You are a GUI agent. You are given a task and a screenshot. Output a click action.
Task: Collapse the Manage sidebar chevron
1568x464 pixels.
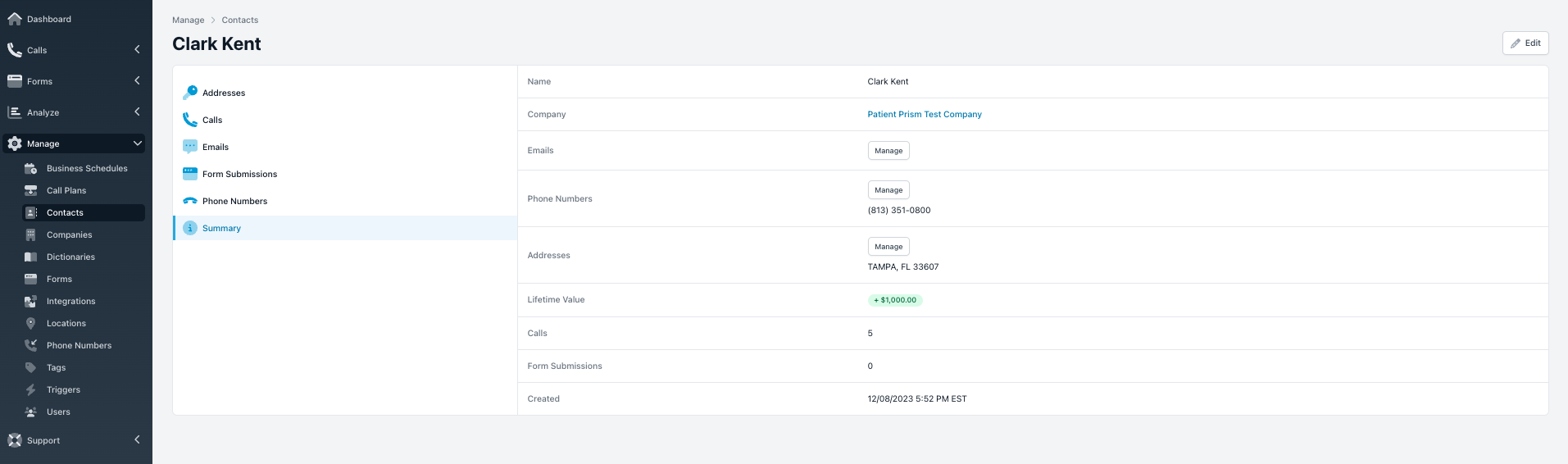137,143
